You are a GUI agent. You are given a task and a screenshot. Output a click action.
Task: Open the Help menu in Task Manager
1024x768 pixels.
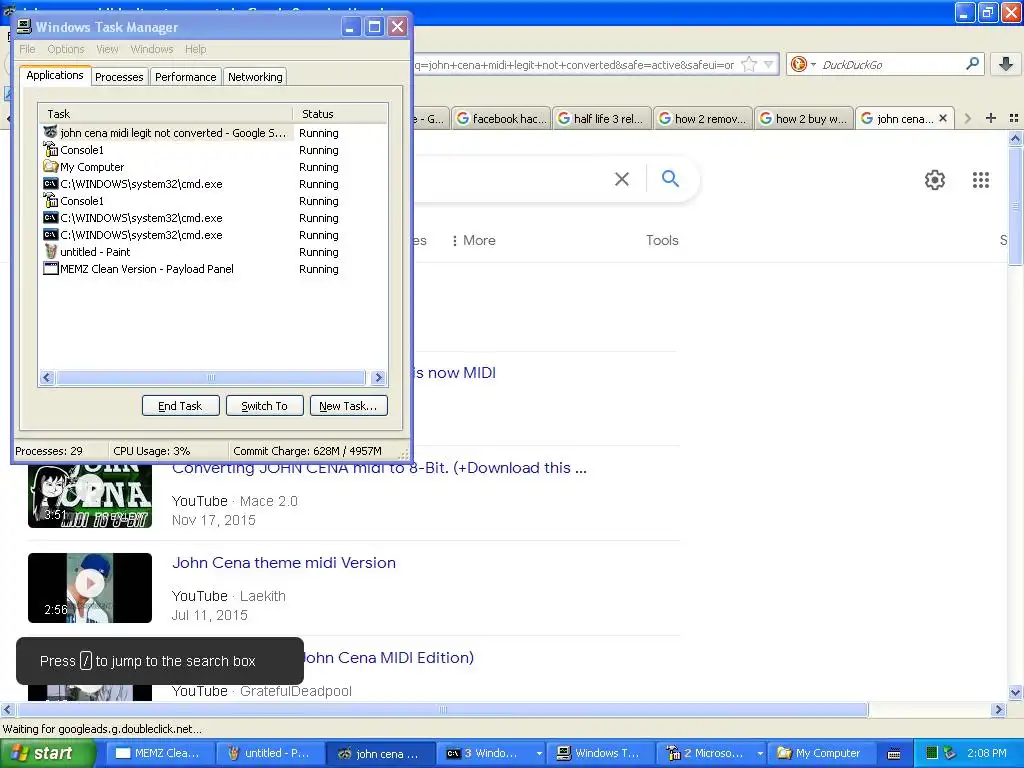coord(195,49)
